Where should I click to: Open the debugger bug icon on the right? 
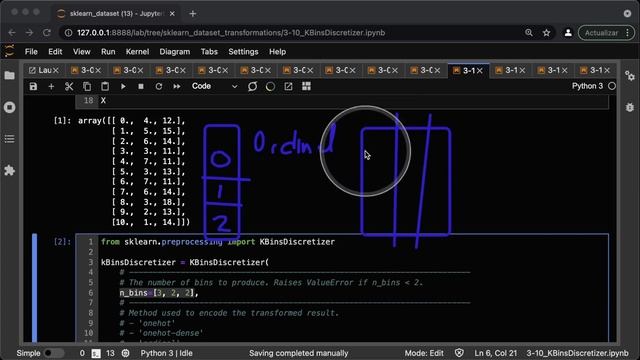point(630,107)
